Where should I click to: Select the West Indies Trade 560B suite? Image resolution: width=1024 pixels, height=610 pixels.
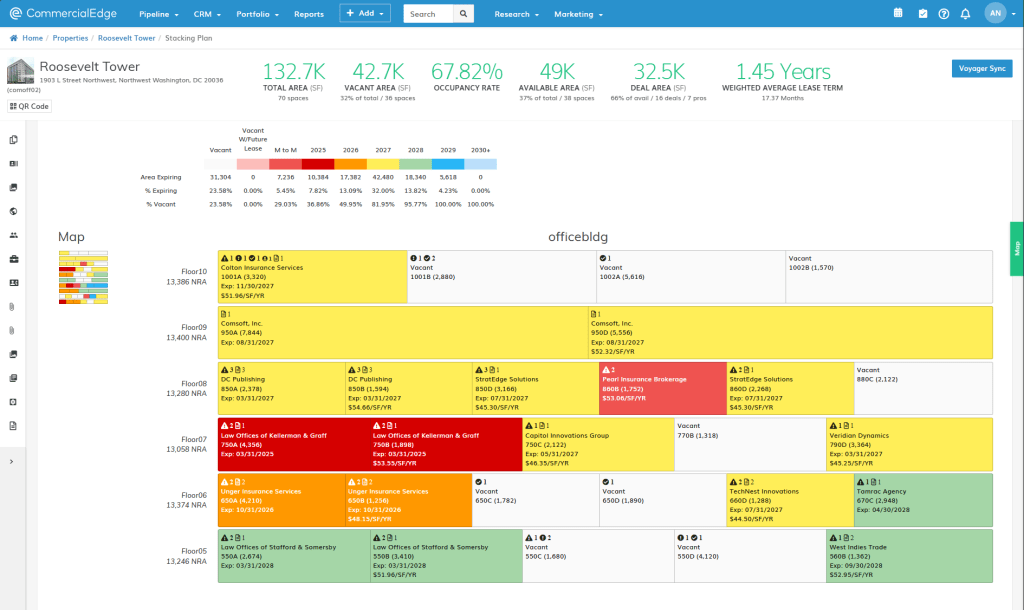click(x=910, y=556)
